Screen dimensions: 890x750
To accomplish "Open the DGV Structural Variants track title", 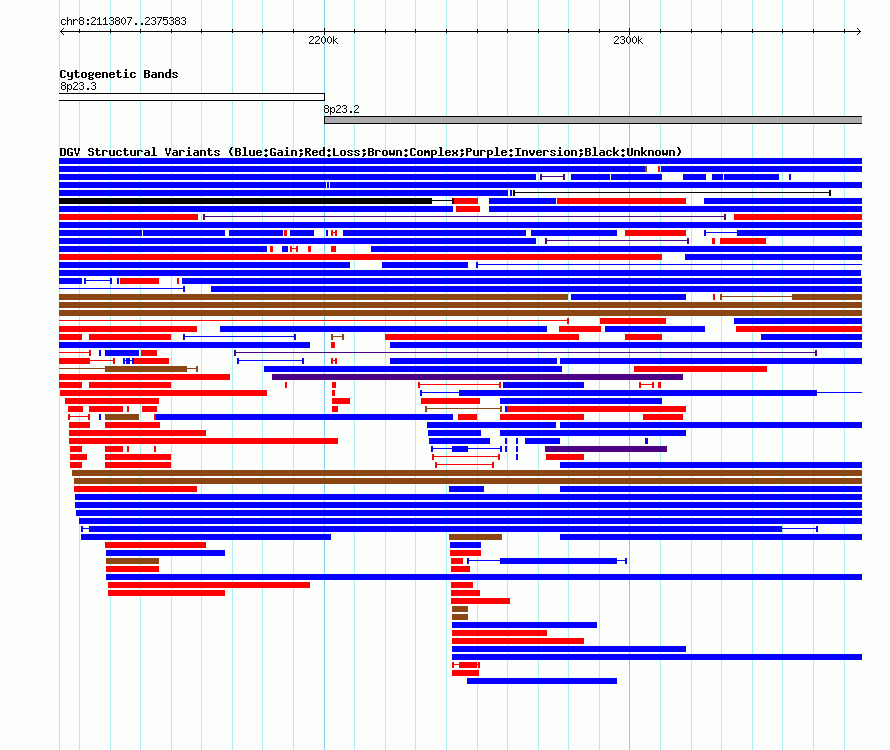I will pos(370,152).
